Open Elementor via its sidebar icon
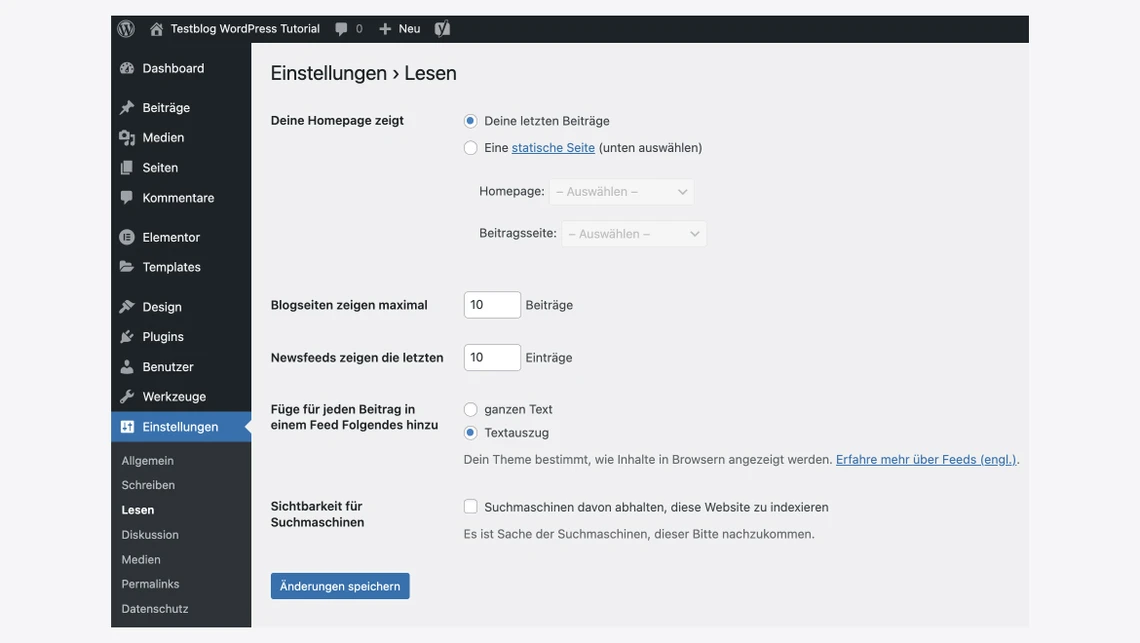1140x643 pixels. pos(127,237)
